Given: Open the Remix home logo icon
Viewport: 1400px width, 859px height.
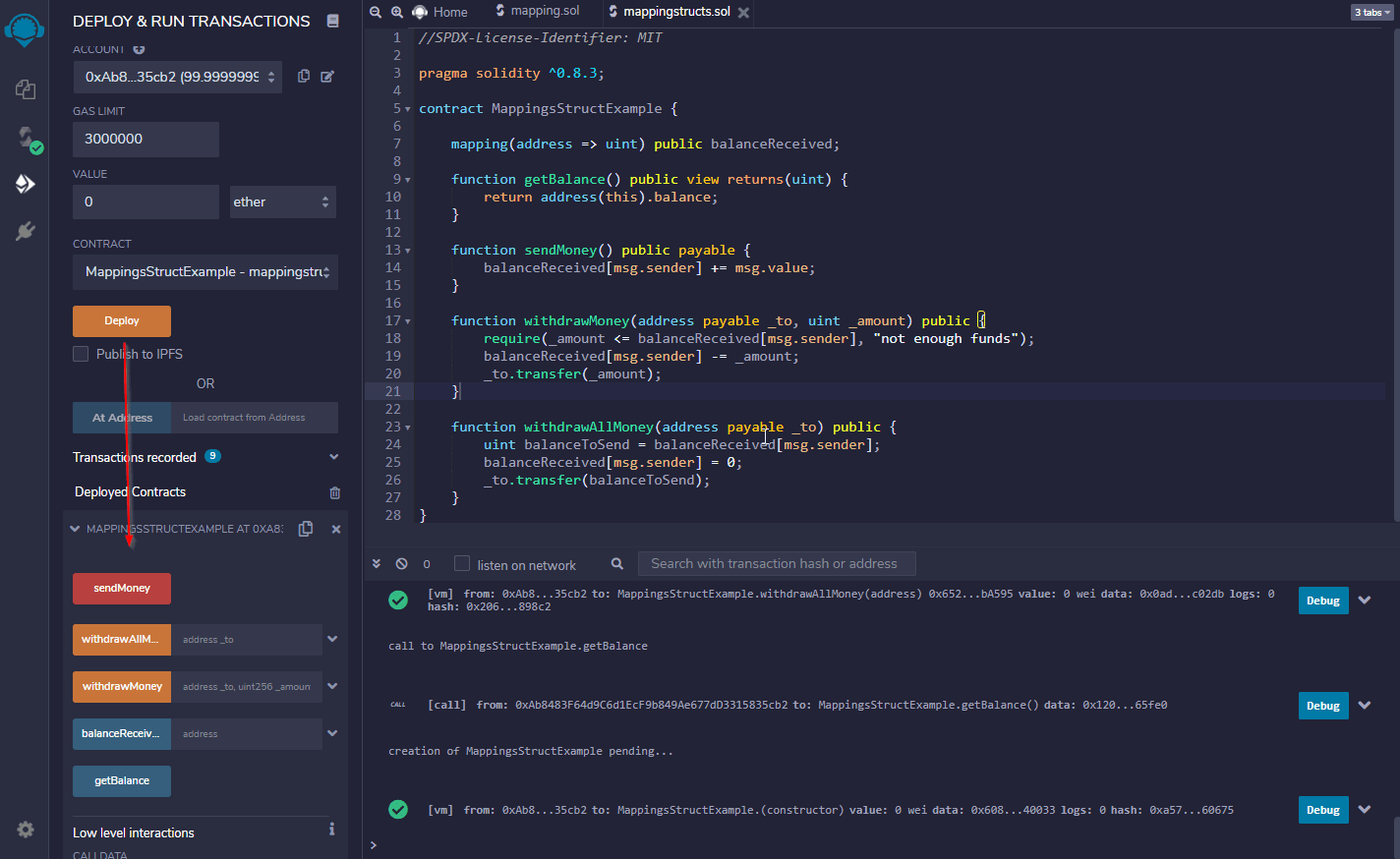Looking at the screenshot, I should coord(24,29).
